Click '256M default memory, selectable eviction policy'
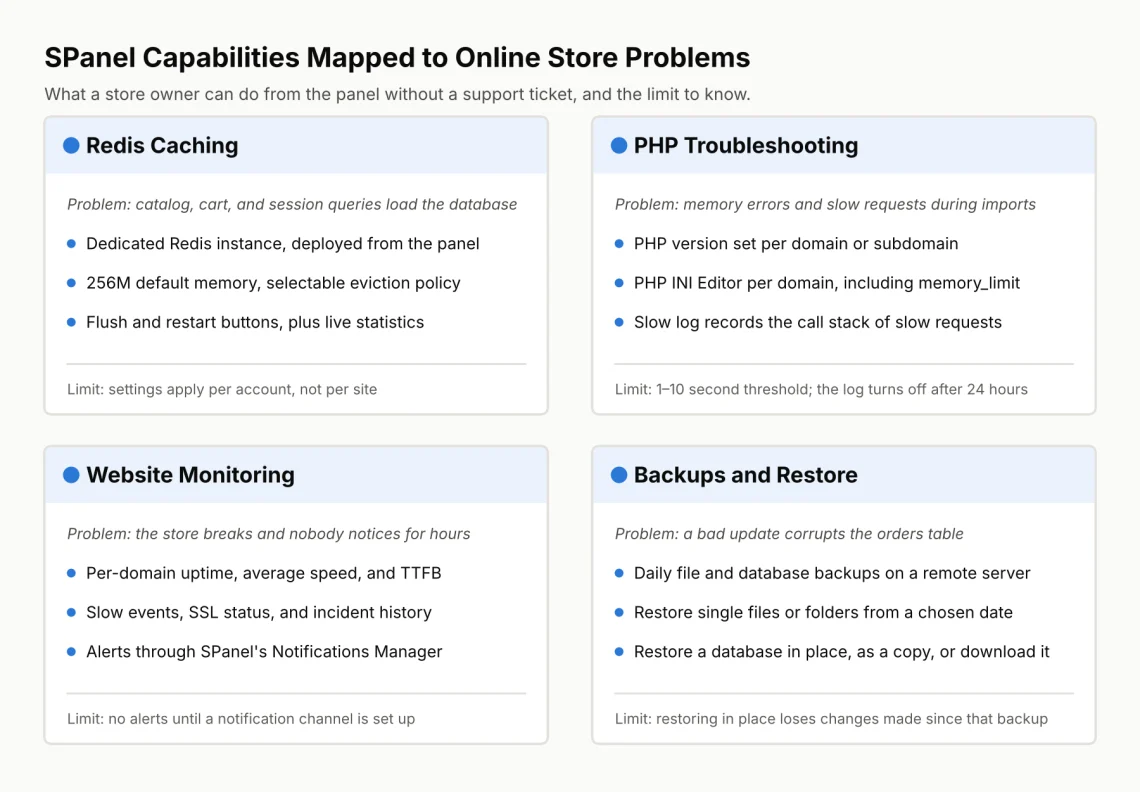 (273, 283)
